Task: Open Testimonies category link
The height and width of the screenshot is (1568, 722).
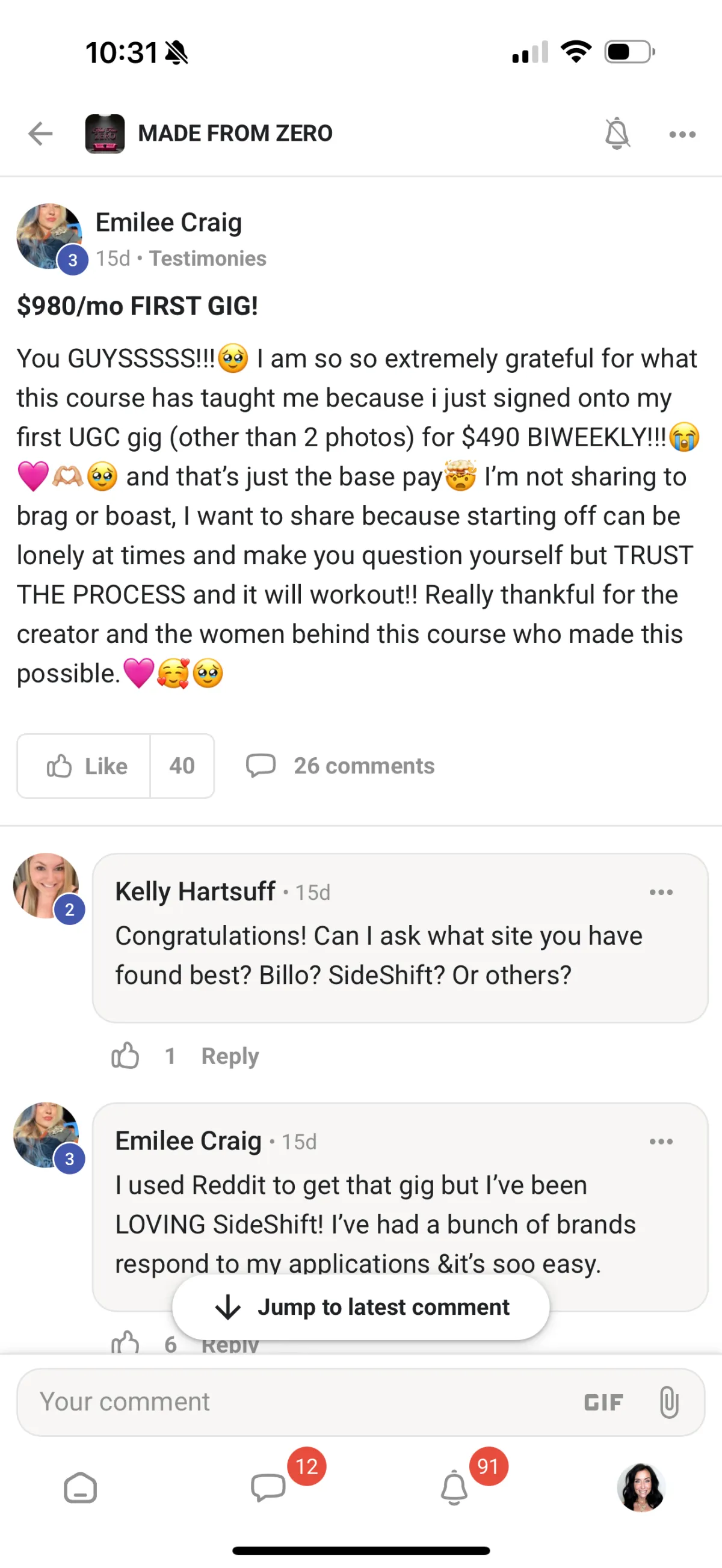Action: tap(208, 259)
